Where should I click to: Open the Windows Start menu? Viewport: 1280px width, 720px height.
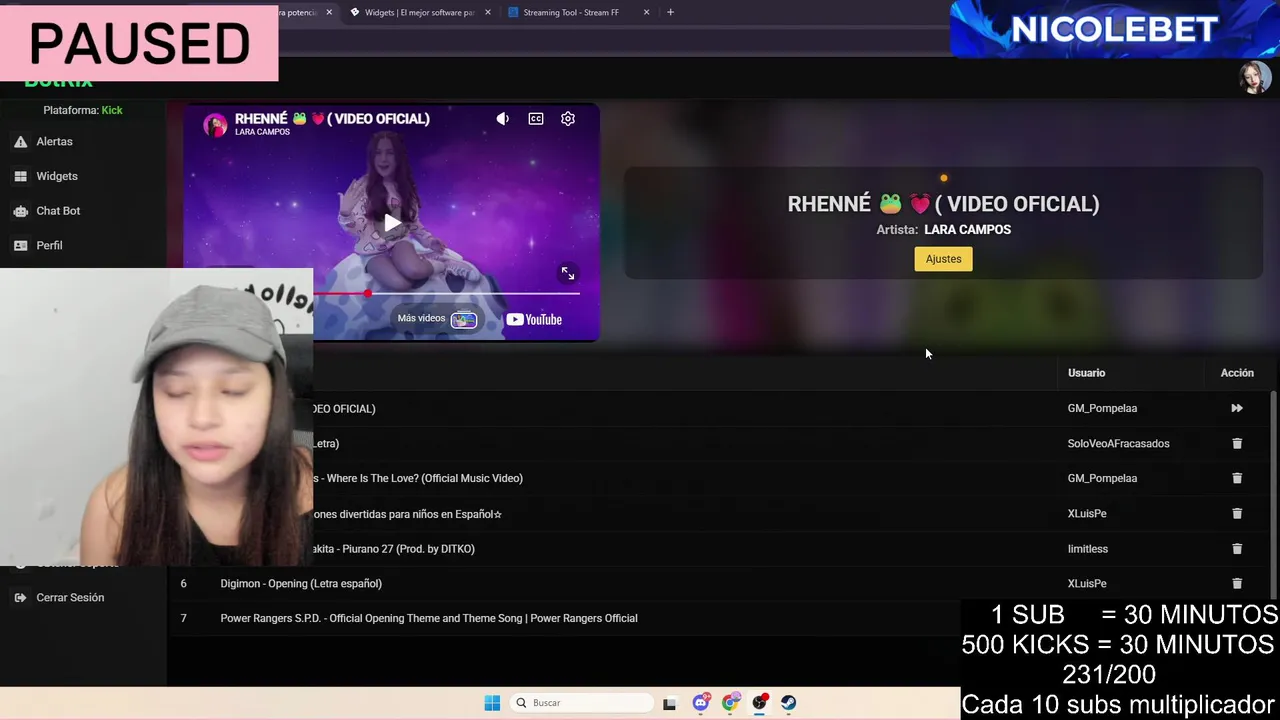click(x=492, y=703)
